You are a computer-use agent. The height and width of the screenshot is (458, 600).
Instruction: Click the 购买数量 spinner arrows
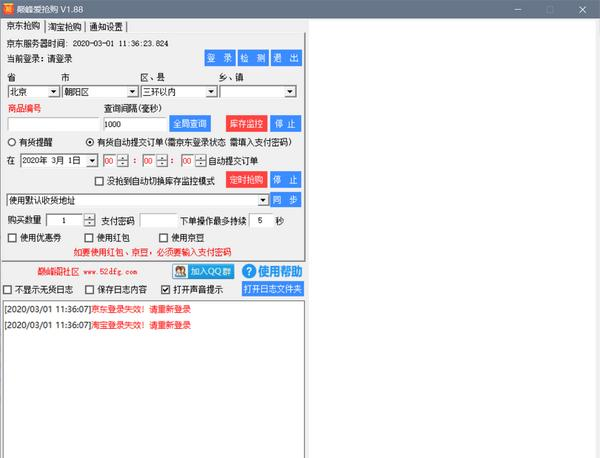(89, 220)
